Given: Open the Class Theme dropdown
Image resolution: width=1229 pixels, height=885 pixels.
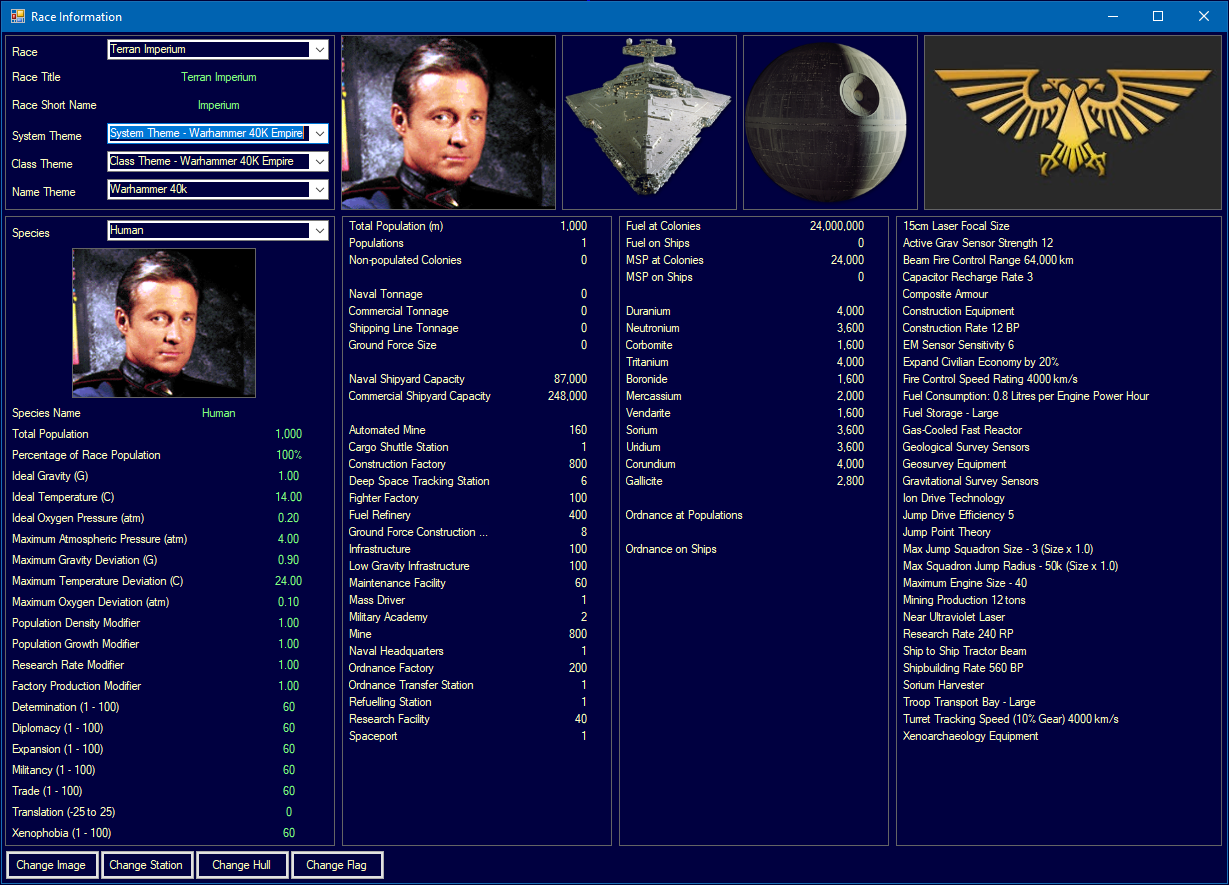Looking at the screenshot, I should pyautogui.click(x=218, y=161).
